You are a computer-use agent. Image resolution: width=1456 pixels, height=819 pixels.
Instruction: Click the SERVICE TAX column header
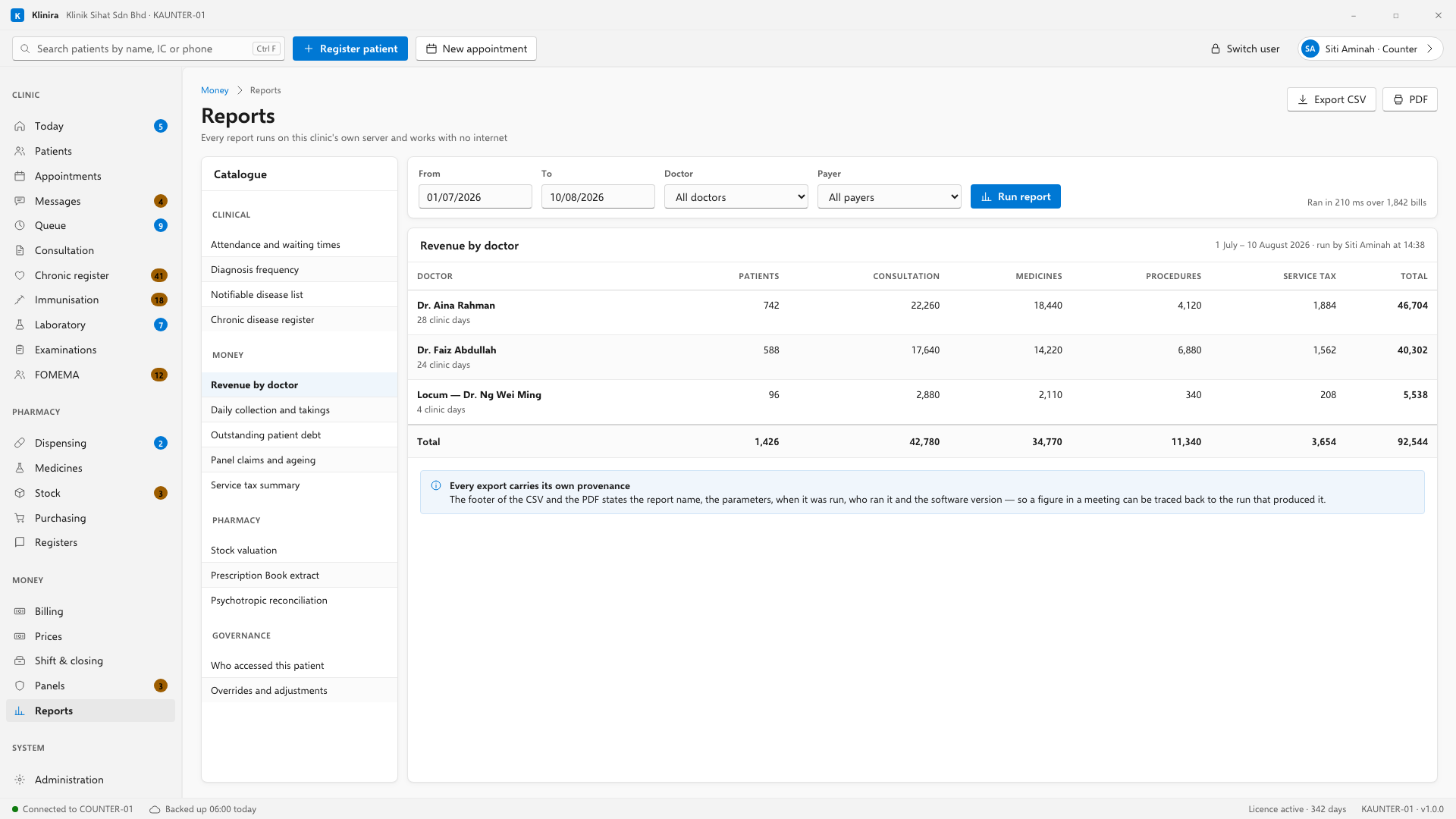1310,276
